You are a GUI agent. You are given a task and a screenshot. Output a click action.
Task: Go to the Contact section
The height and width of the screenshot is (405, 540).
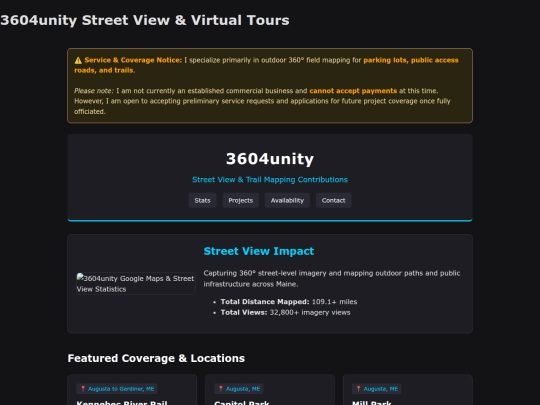333,200
